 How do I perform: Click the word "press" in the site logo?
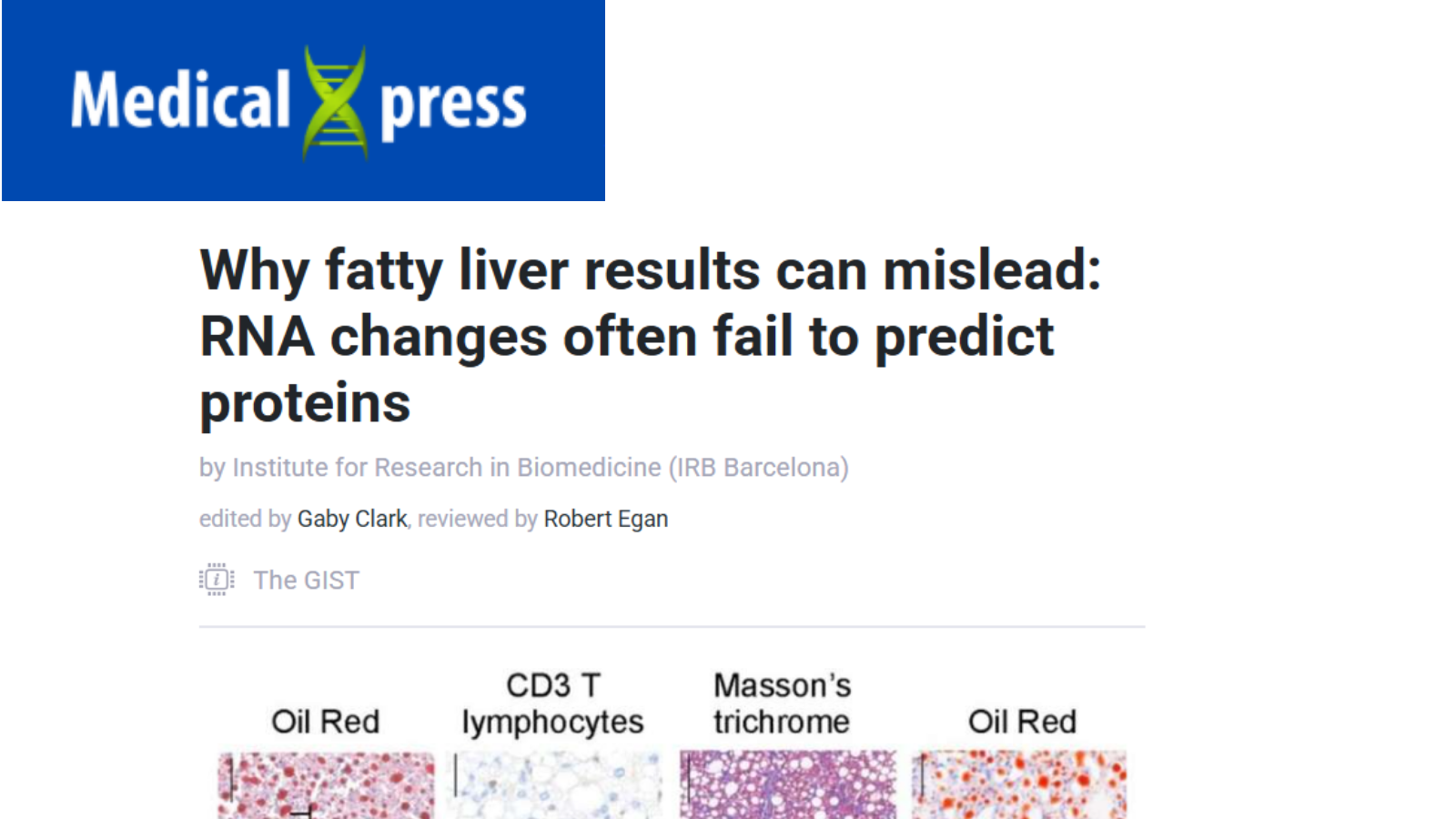(x=452, y=106)
